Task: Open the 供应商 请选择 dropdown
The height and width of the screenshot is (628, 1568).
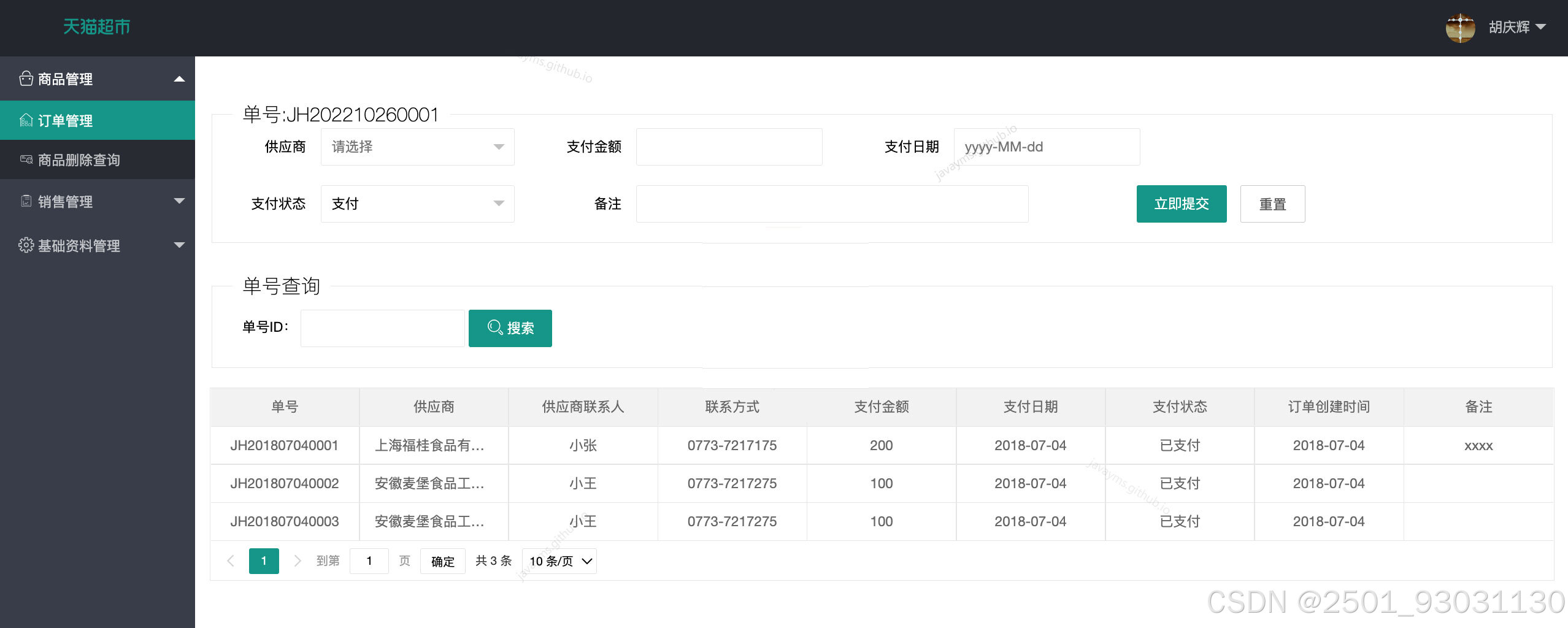Action: pyautogui.click(x=417, y=147)
